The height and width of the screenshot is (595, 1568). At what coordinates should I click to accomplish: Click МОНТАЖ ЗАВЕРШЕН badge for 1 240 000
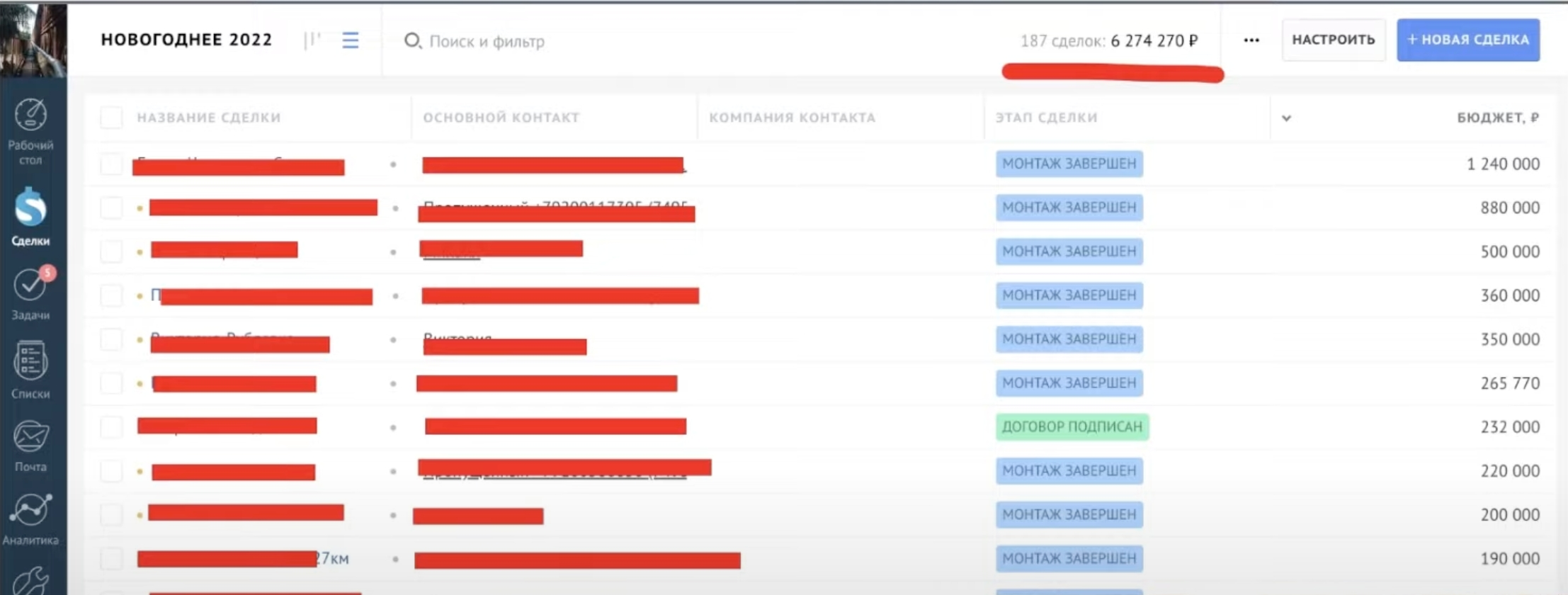click(x=1069, y=164)
